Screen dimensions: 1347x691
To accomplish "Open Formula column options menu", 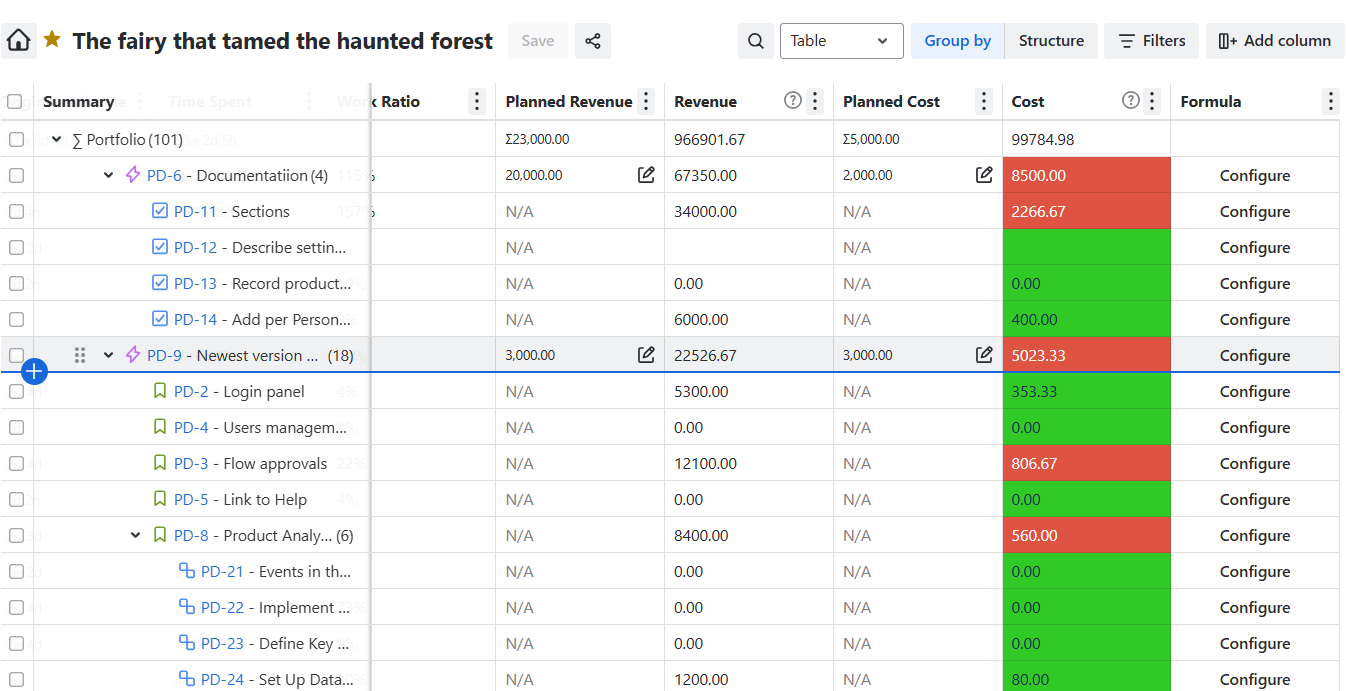I will coord(1330,101).
